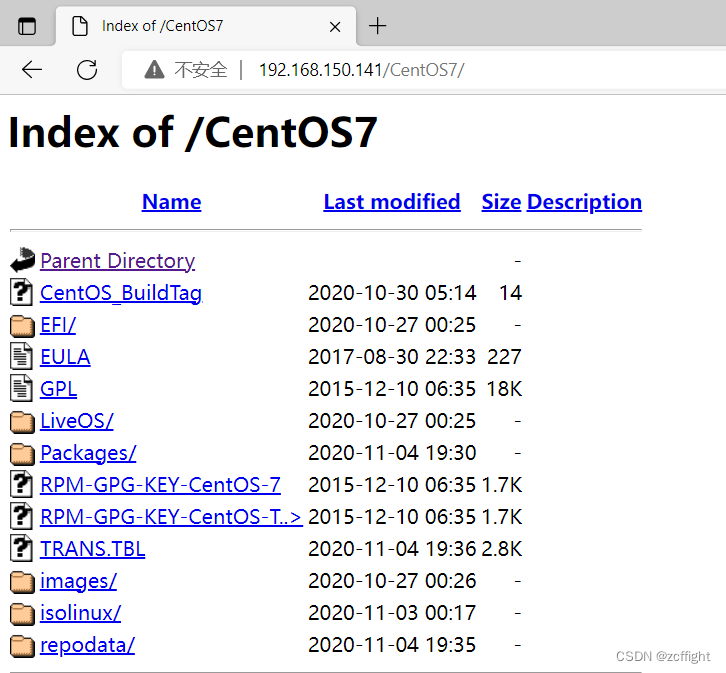The width and height of the screenshot is (726, 673).
Task: Click the folder icon beside images/
Action: click(x=22, y=582)
